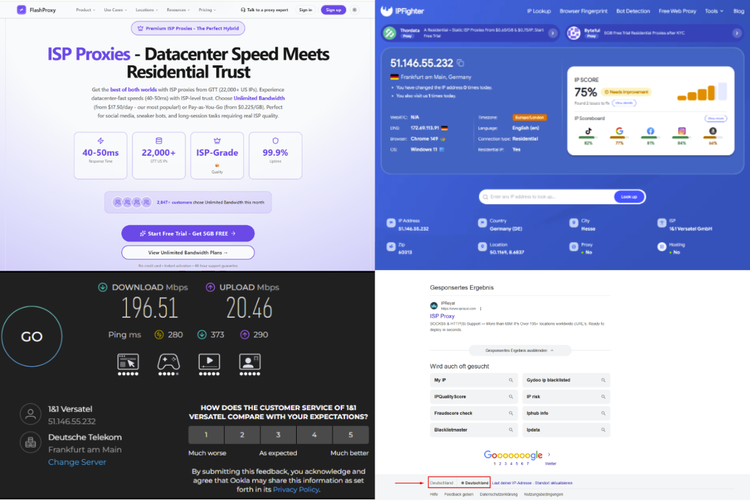Rate customer service 5 Much better

coord(351,435)
